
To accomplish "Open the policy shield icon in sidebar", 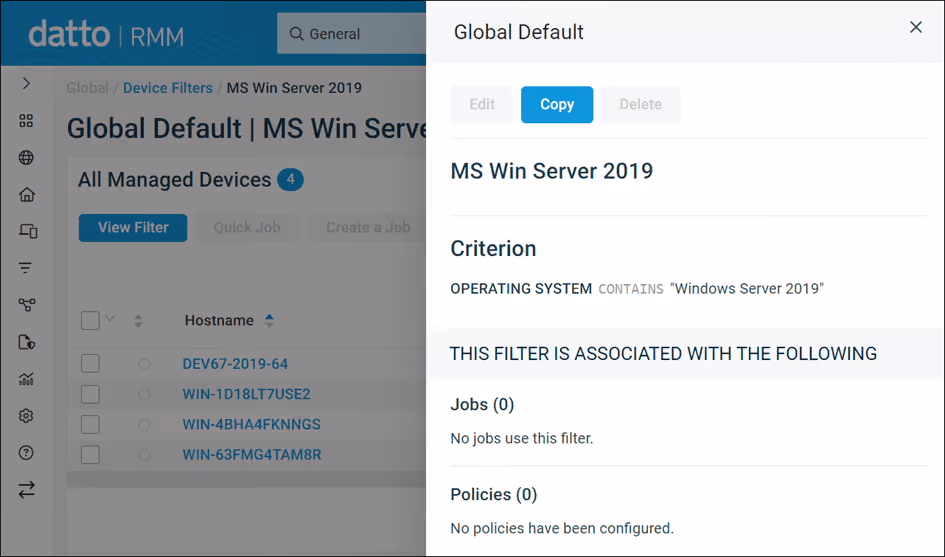I will [x=27, y=342].
